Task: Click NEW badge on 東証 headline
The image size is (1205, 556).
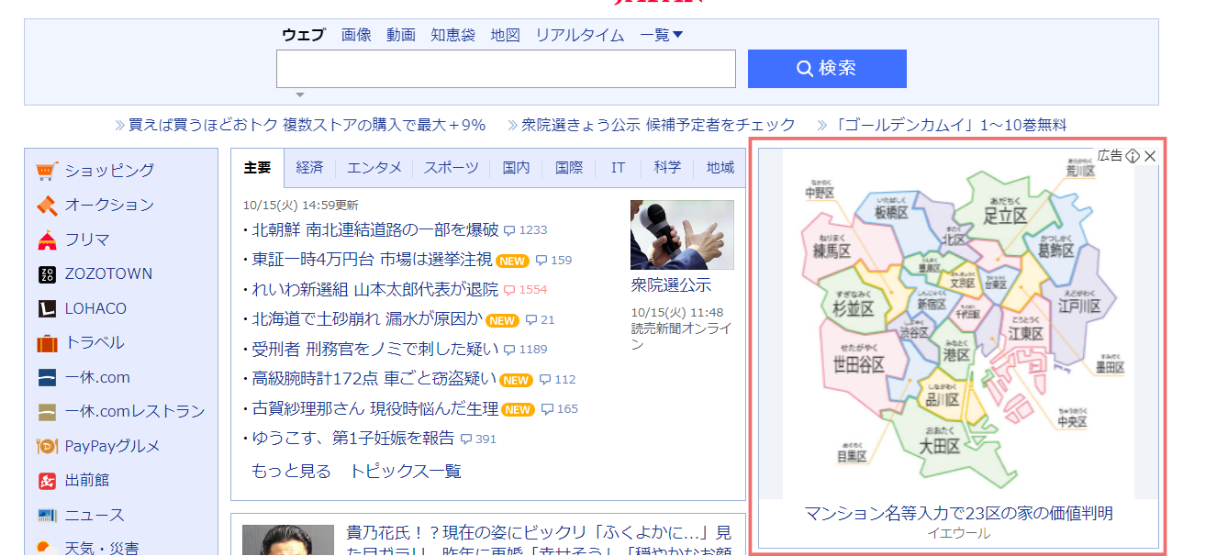Action: (513, 260)
